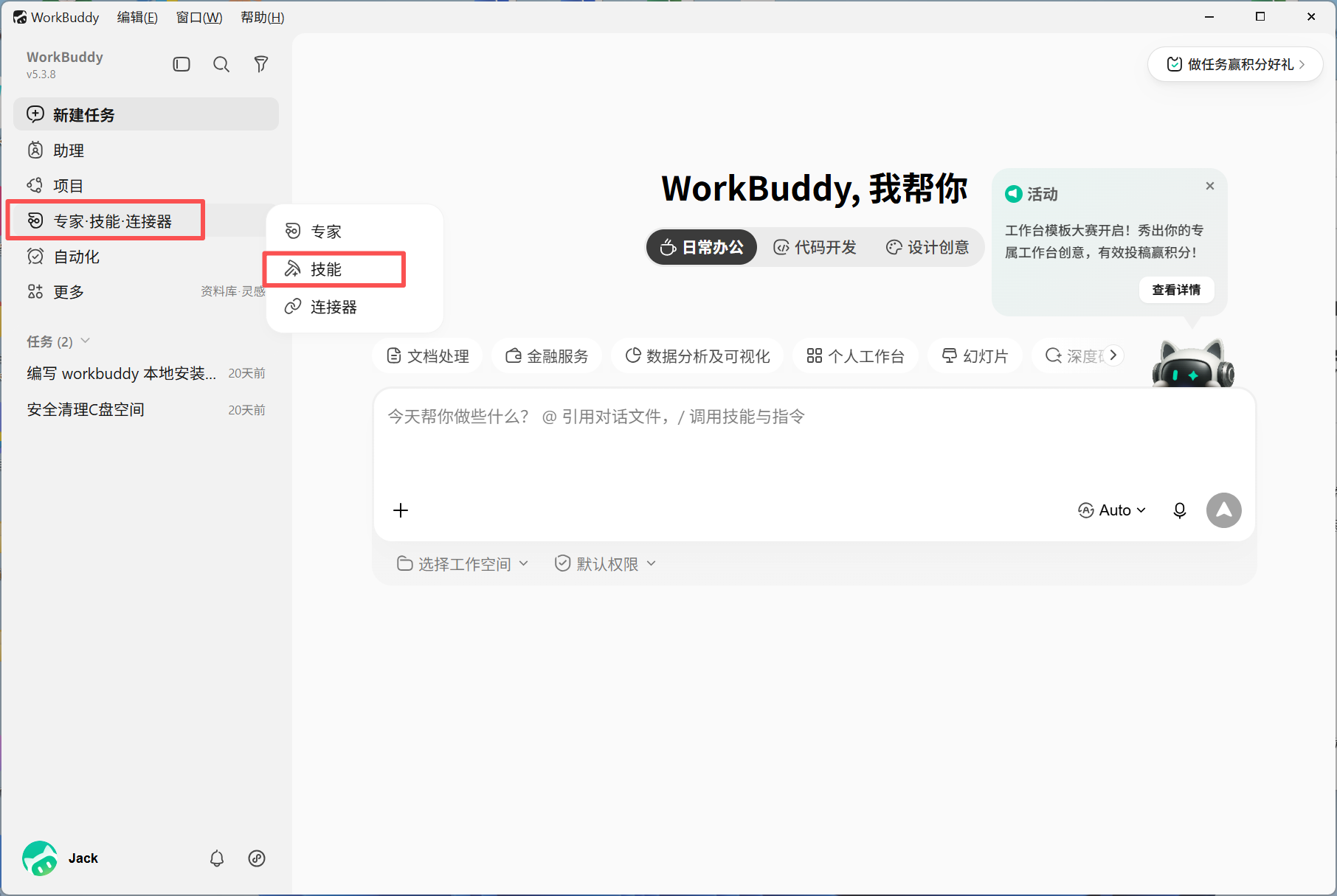Collapse the 任务 (2) list chevron
The image size is (1337, 896).
(x=86, y=341)
